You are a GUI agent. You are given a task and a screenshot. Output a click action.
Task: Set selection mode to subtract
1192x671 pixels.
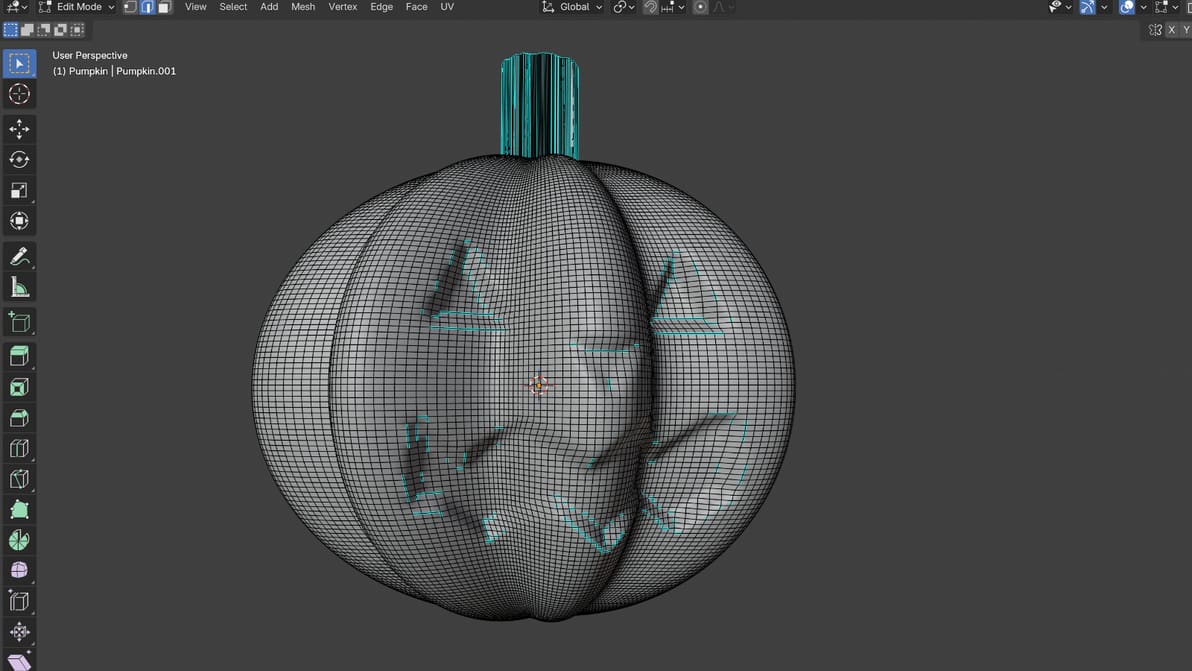43,30
